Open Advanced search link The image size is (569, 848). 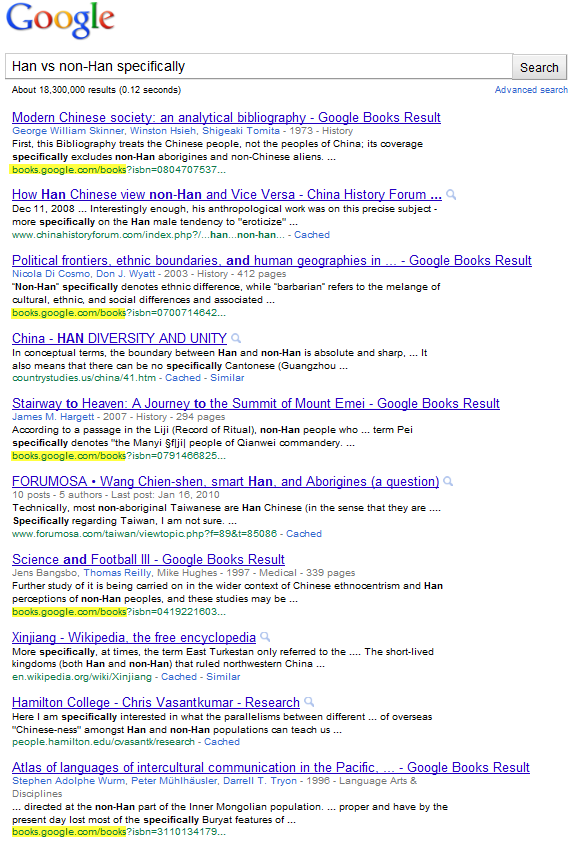click(531, 90)
